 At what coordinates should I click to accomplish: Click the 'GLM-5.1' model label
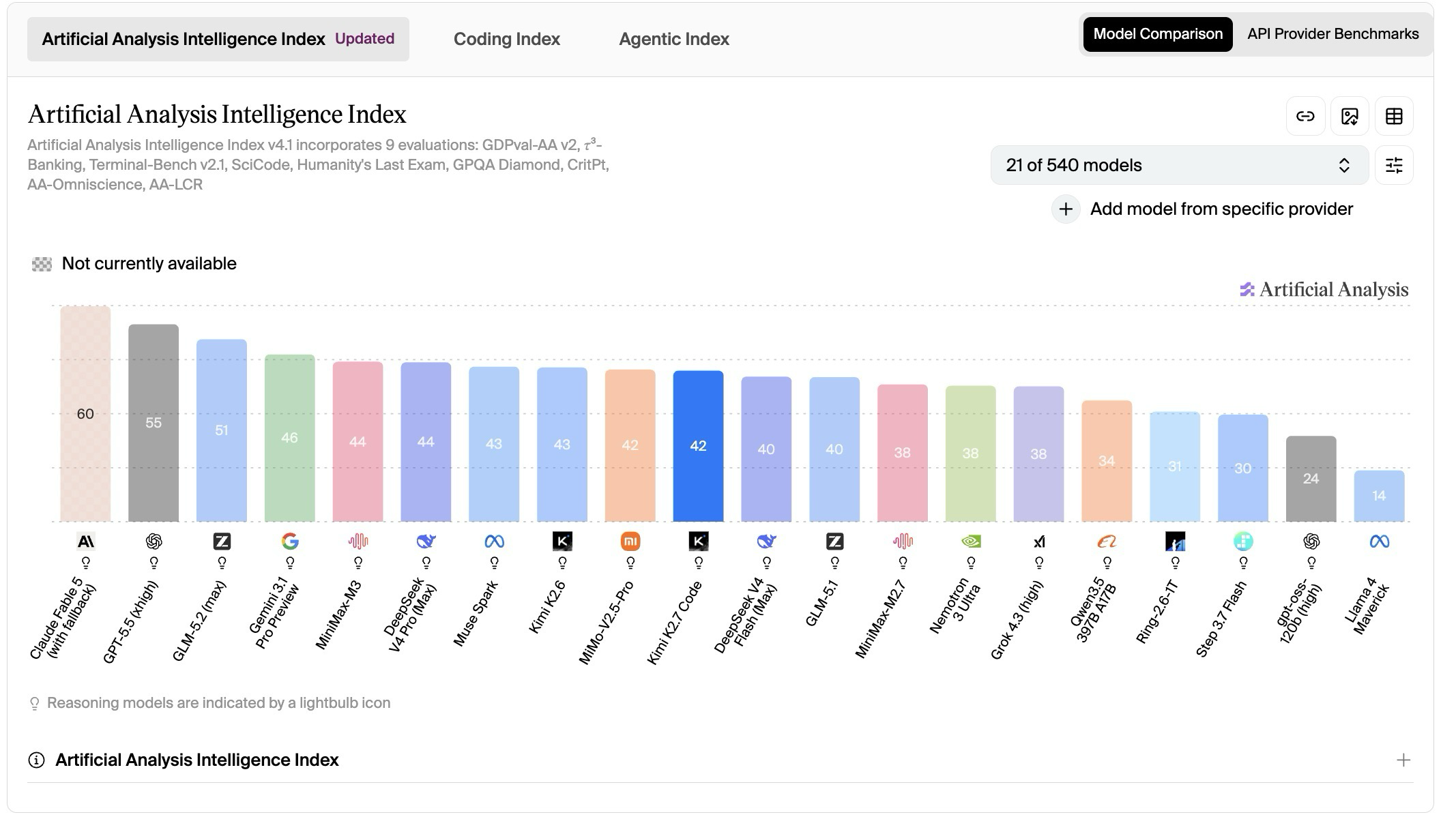click(821, 604)
